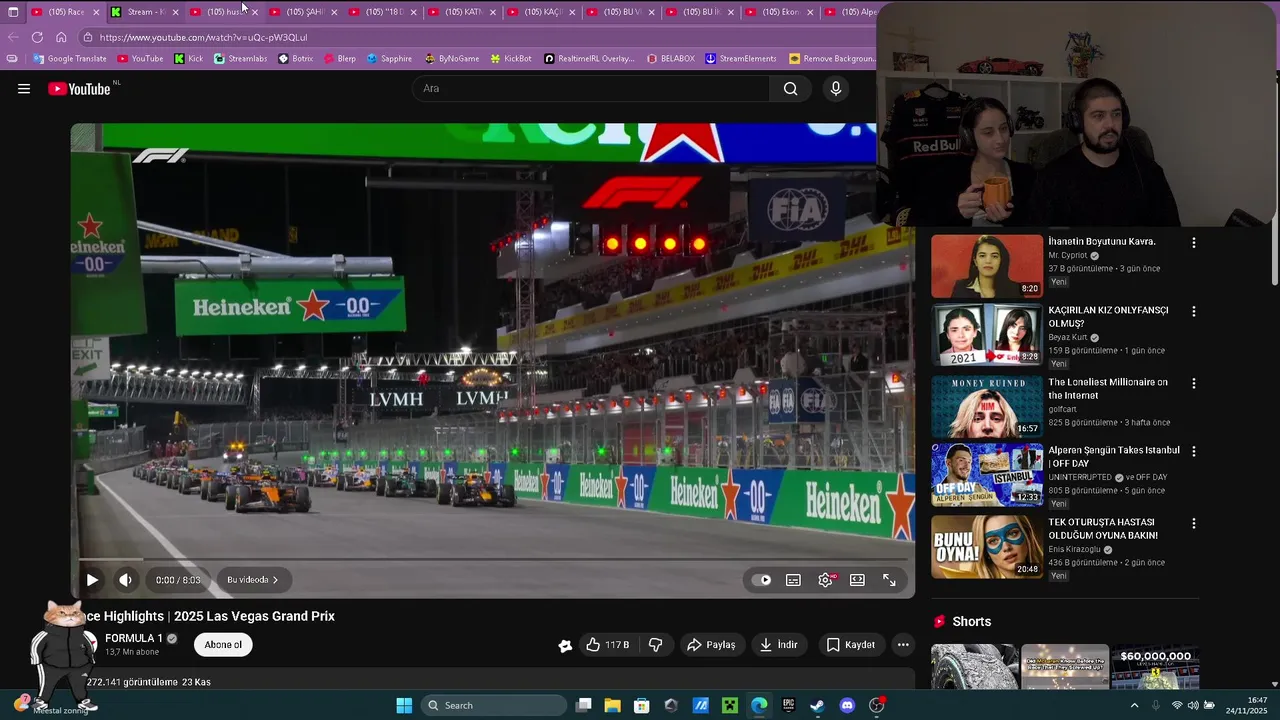This screenshot has height=720, width=1280.
Task: Open the YouTube guide hamburger menu
Action: 24,89
